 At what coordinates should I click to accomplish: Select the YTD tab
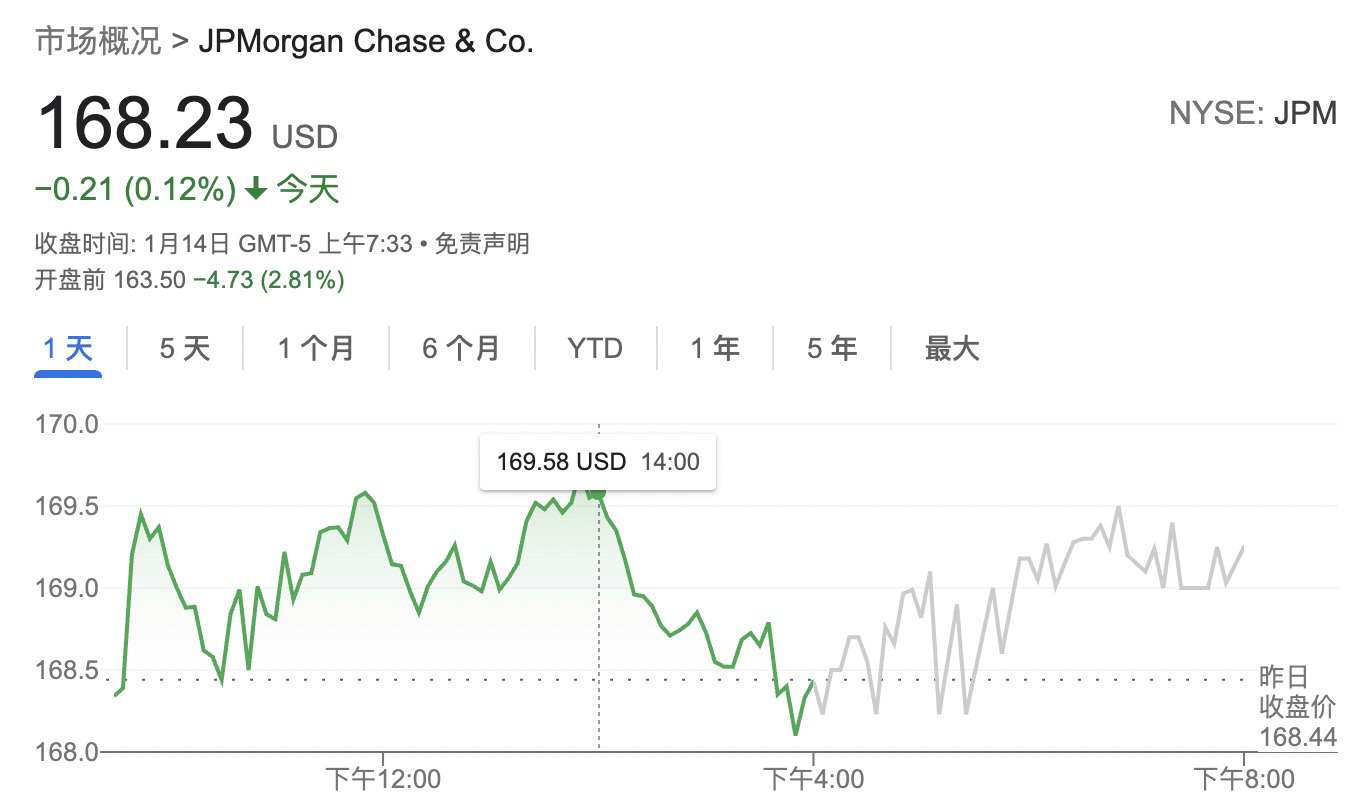click(x=595, y=349)
